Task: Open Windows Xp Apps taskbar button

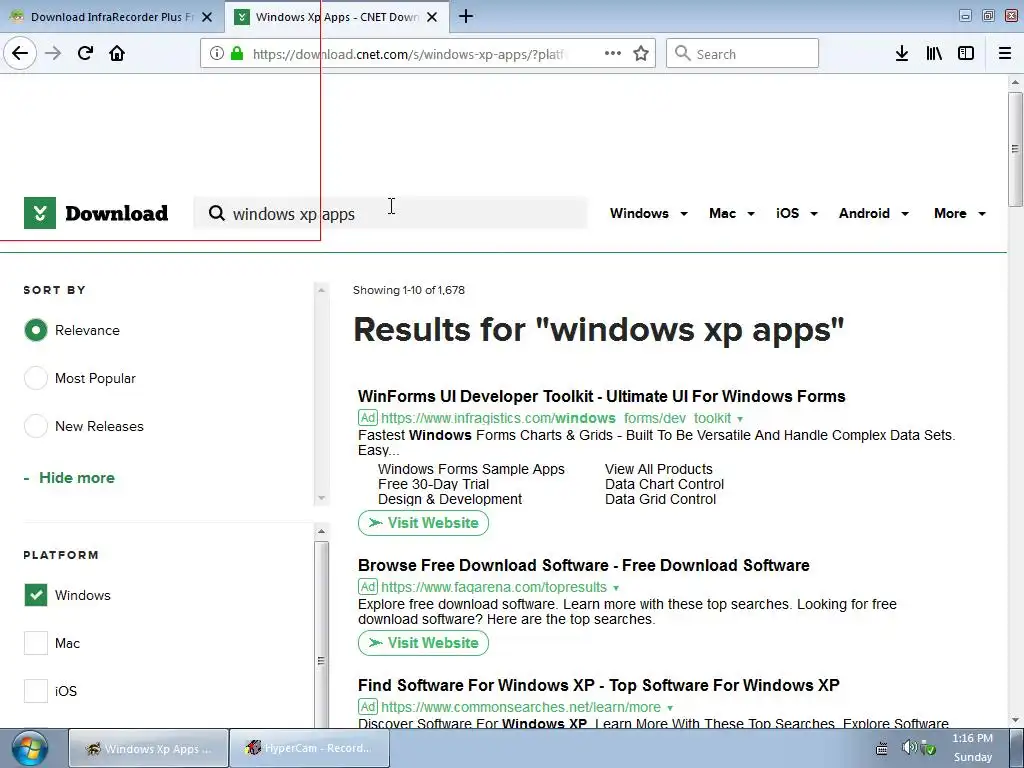Action: click(x=149, y=748)
